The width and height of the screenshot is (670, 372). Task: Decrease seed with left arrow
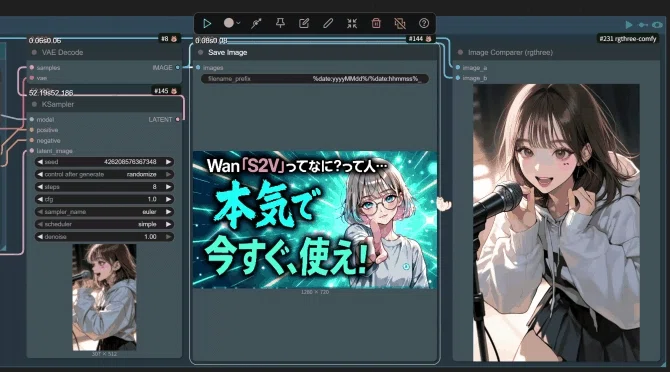(40, 162)
